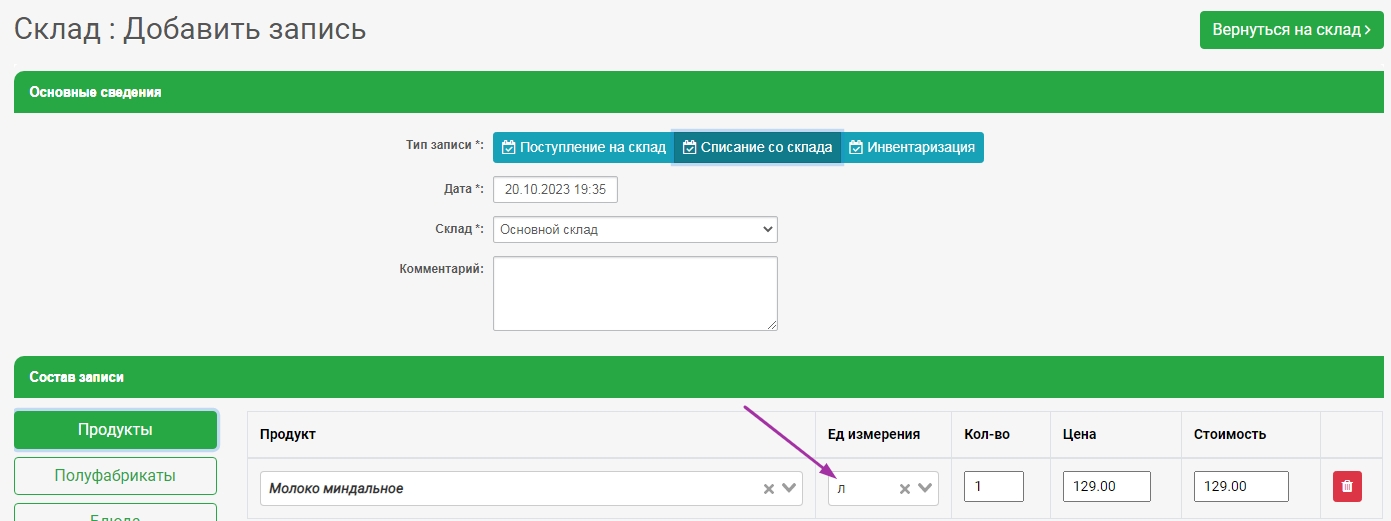
Task: Switch to the Полуфабрикаты tab
Action: (115, 476)
